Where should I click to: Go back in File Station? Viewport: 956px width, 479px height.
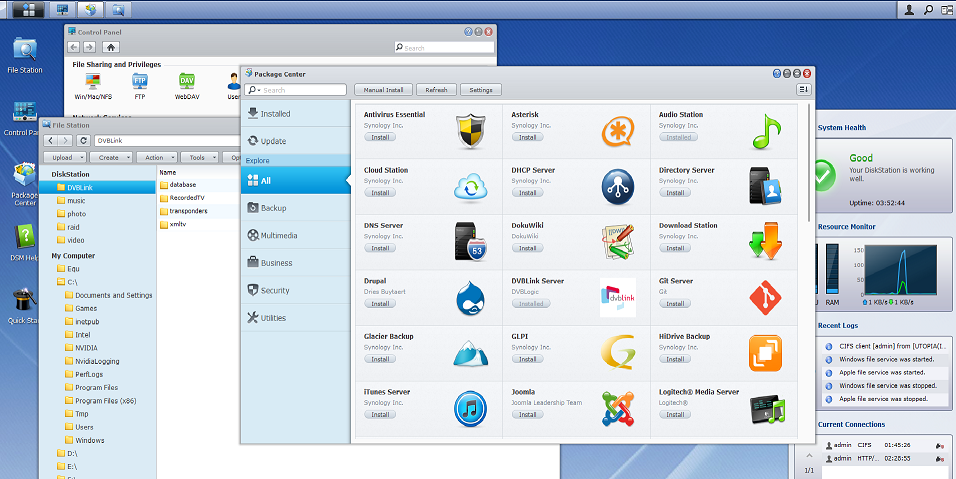[x=51, y=140]
